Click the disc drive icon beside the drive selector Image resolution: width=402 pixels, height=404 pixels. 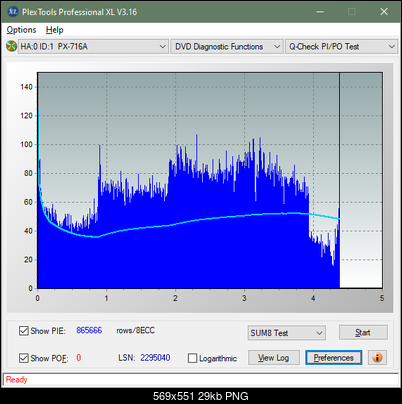point(11,46)
